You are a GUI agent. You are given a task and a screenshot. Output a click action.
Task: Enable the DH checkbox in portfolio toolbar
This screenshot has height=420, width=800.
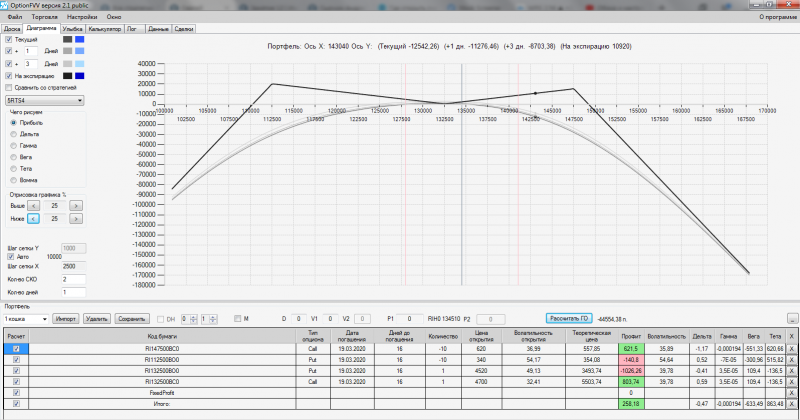pos(160,319)
